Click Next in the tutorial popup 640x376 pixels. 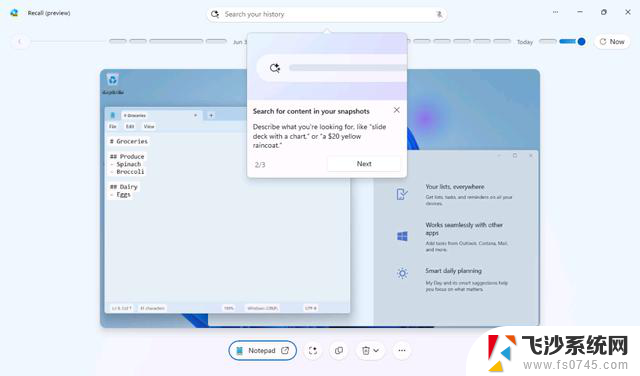pyautogui.click(x=364, y=164)
